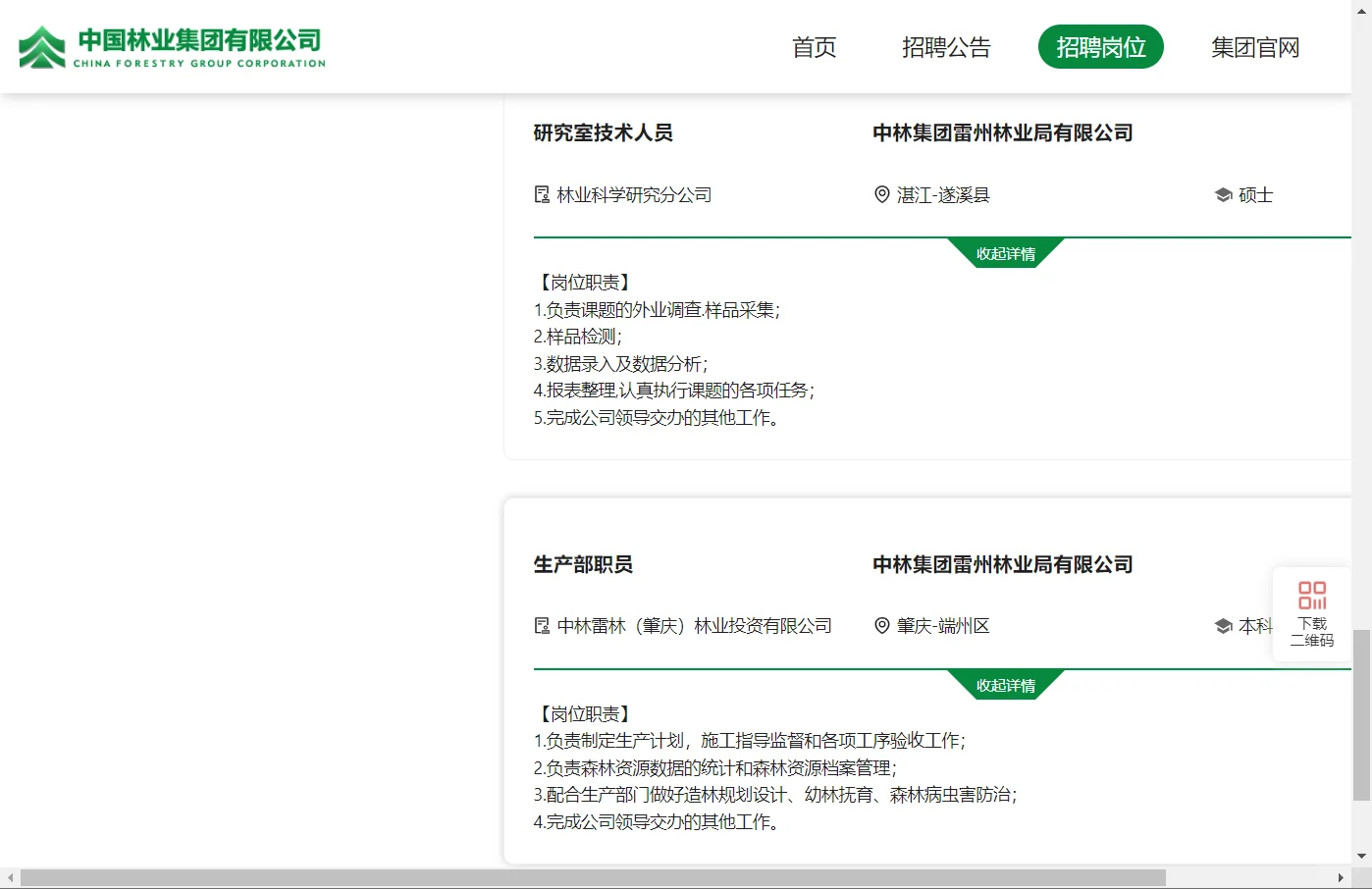Click the 下载二维码 QR code button
The width and height of the screenshot is (1372, 889).
[x=1312, y=613]
